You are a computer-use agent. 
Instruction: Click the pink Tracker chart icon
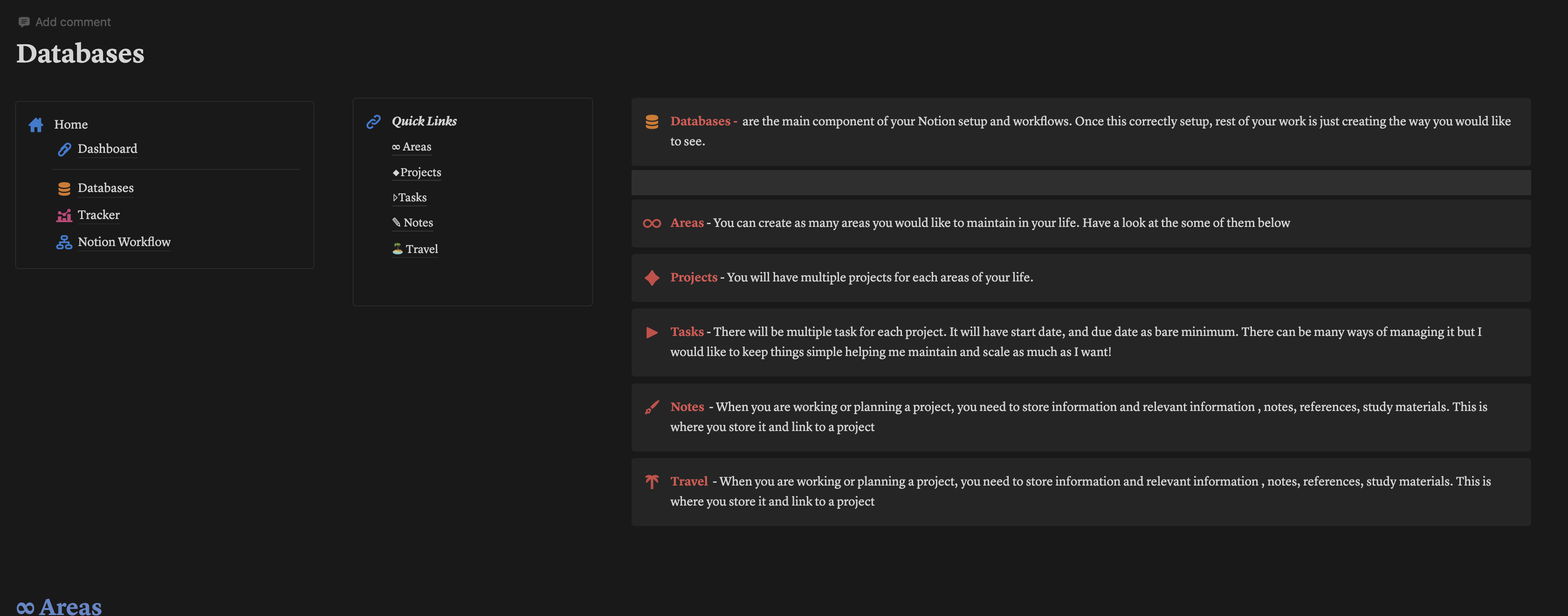click(x=64, y=215)
